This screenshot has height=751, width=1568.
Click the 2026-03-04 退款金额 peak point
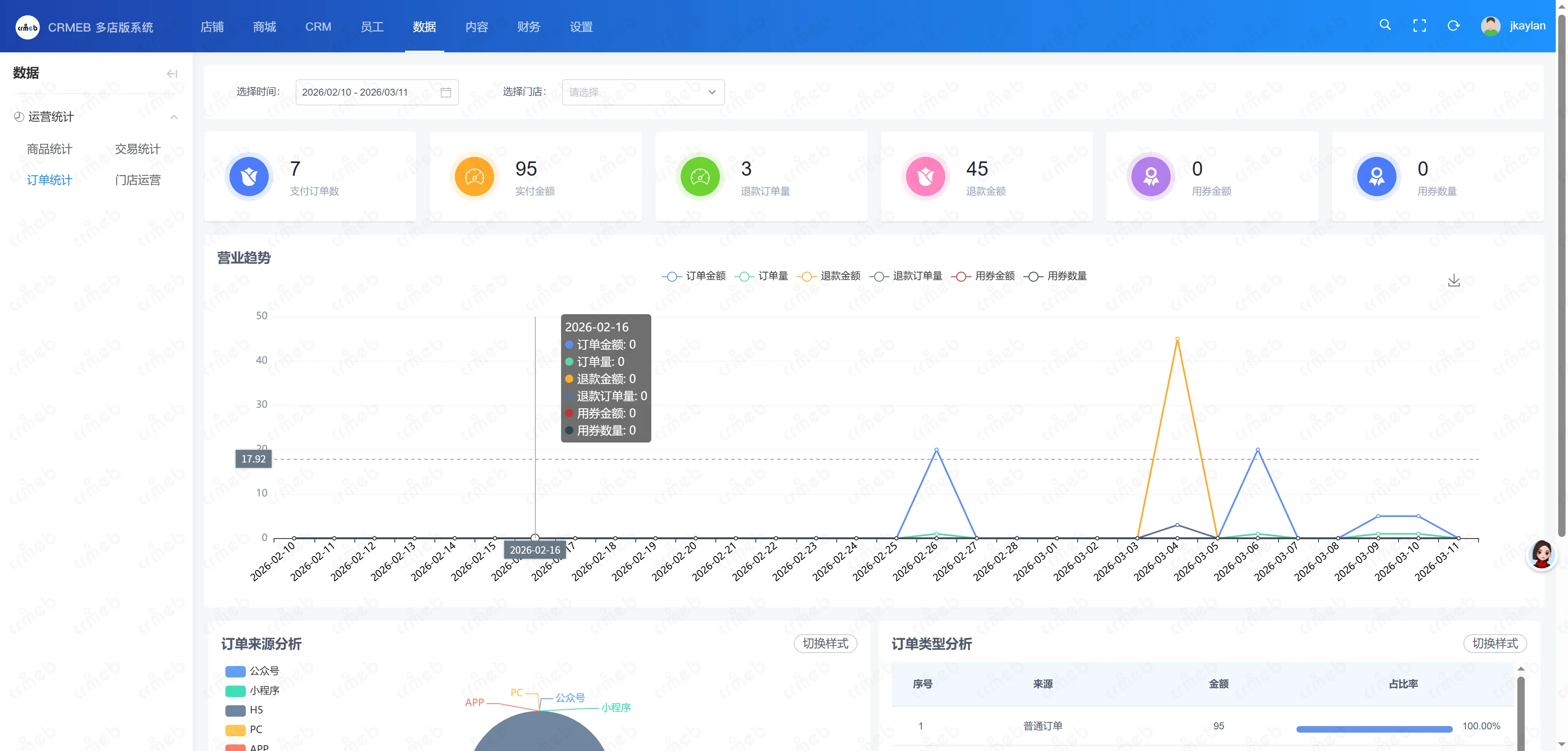tap(1177, 339)
